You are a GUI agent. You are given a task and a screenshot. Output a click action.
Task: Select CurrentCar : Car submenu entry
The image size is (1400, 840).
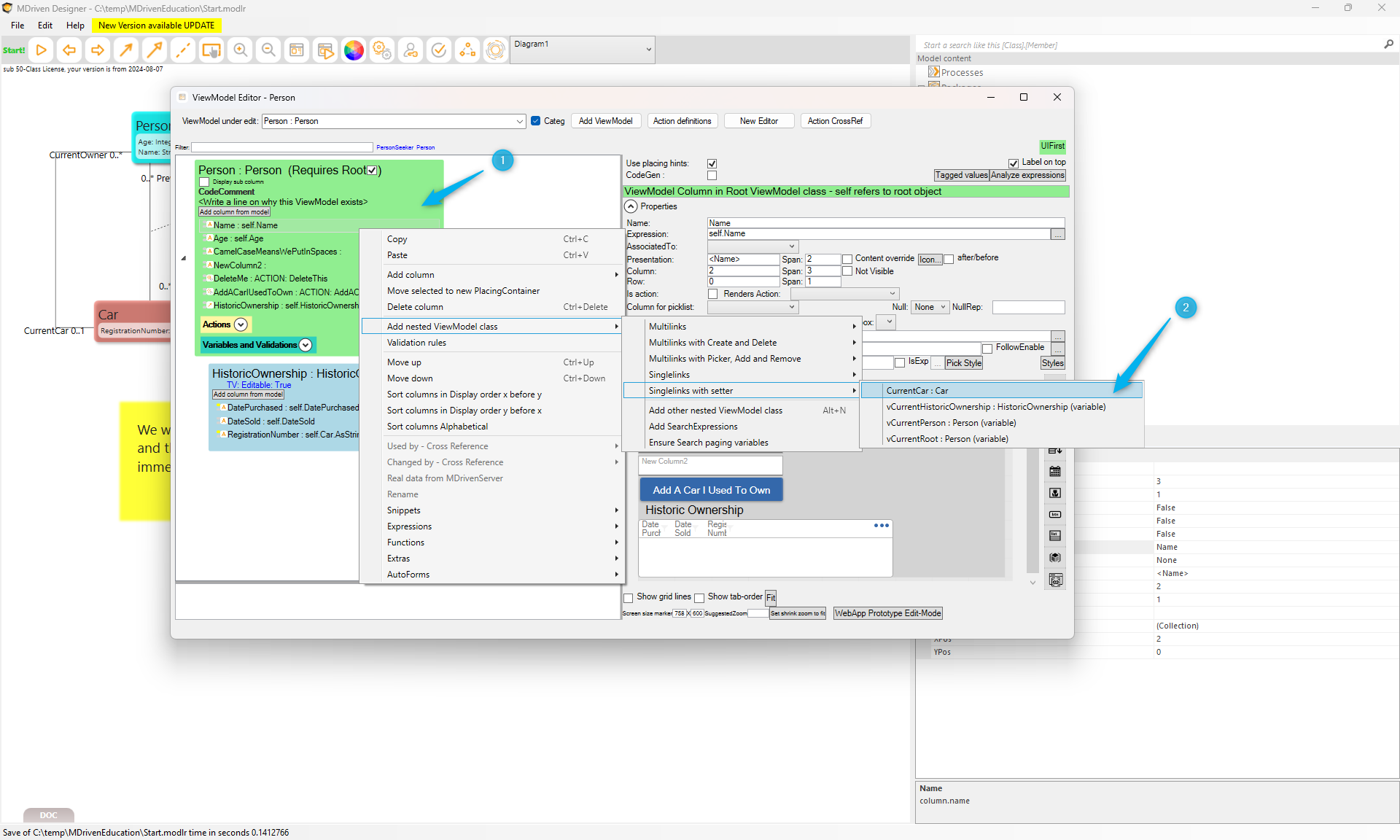(917, 391)
